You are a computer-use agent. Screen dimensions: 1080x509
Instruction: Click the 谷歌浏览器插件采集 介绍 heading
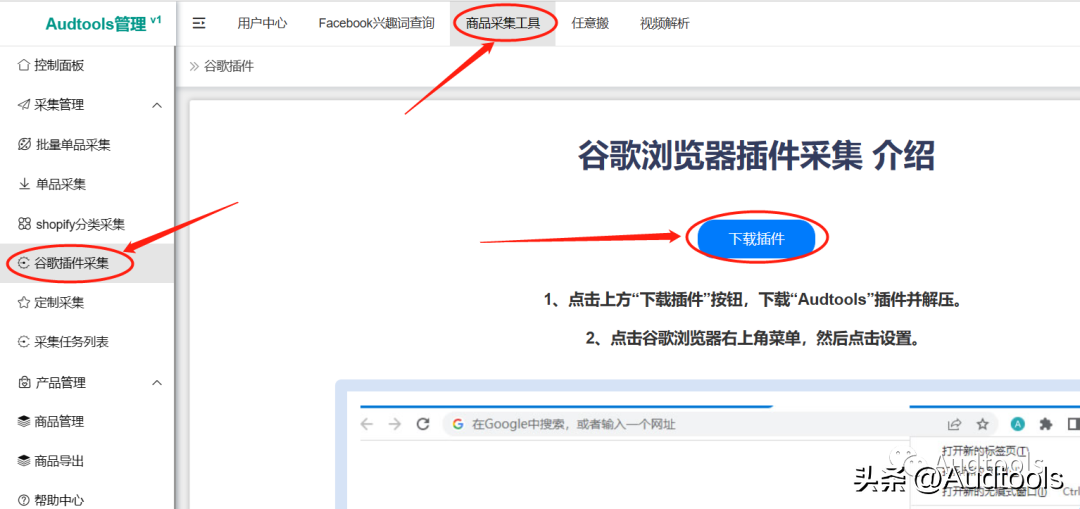756,156
